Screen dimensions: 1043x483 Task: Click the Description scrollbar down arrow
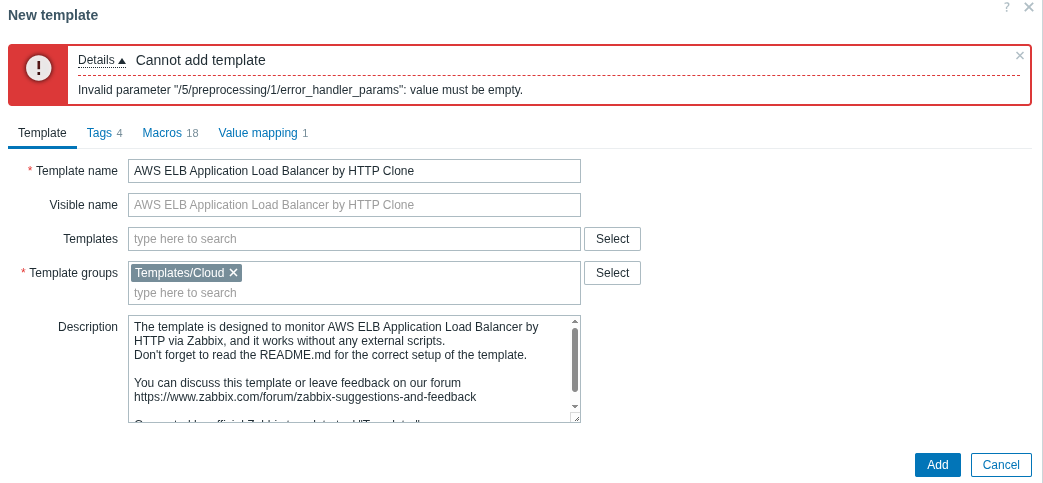pos(575,406)
